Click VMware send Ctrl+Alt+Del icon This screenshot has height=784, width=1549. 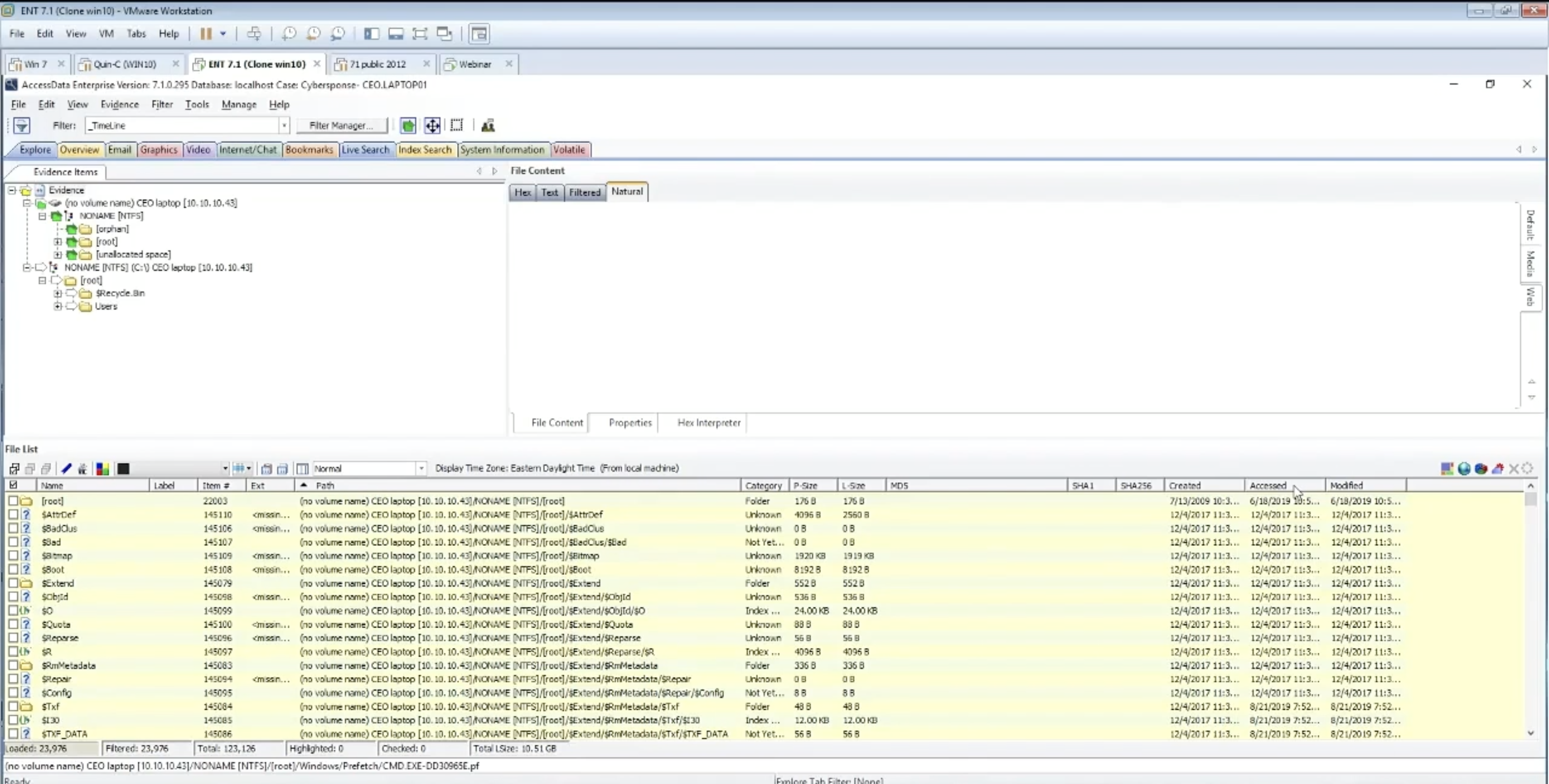[254, 34]
